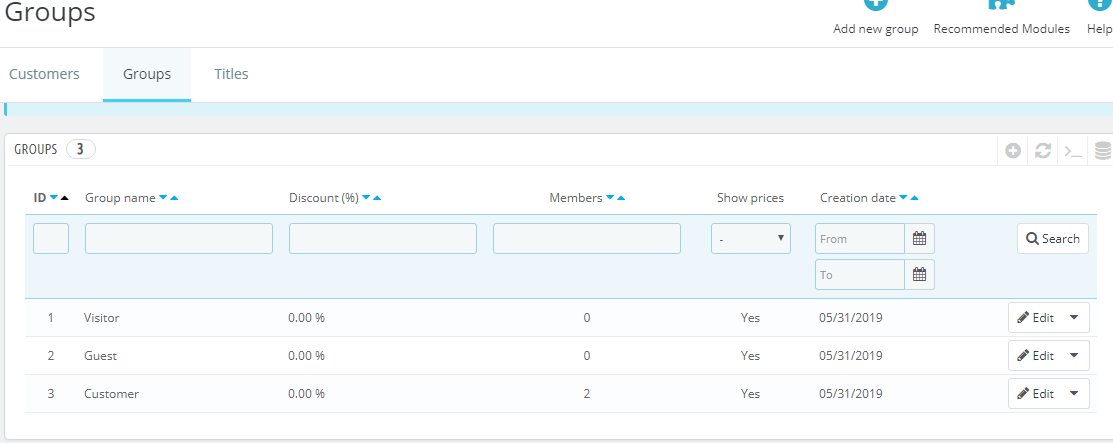
Task: Open calendar for To date
Action: pos(919,275)
